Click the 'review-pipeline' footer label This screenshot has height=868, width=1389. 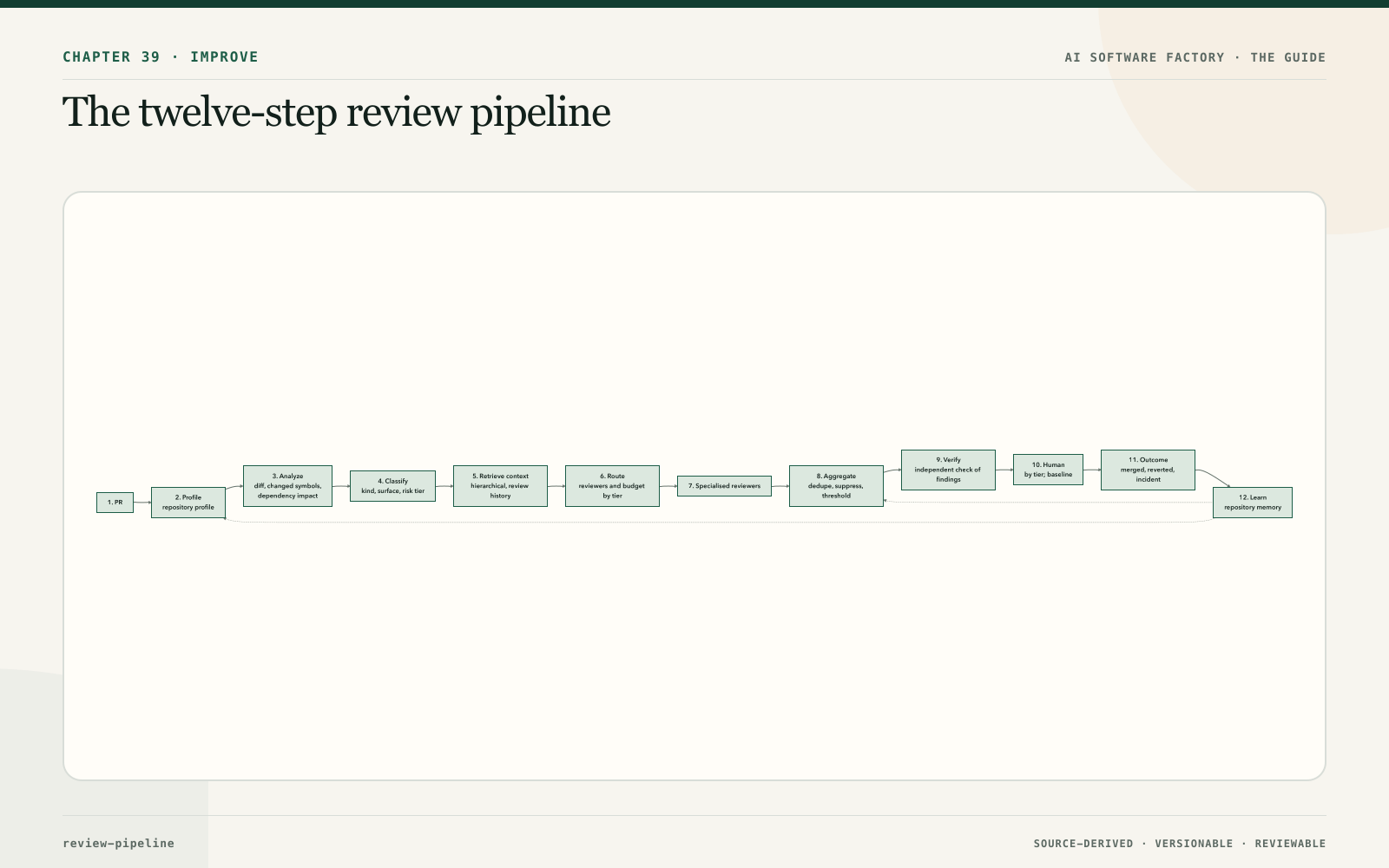coord(118,844)
